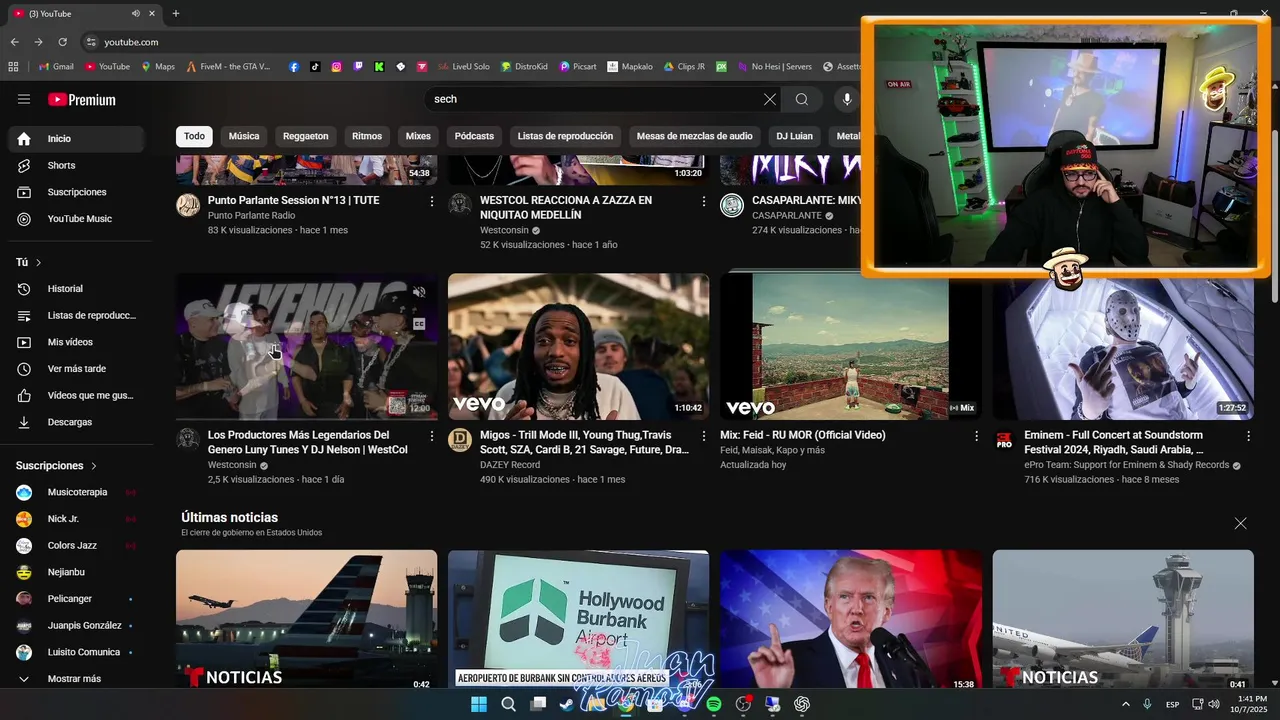This screenshot has height=720, width=1280.
Task: Open the Feid RU MOR mix thumbnail
Action: 850,346
